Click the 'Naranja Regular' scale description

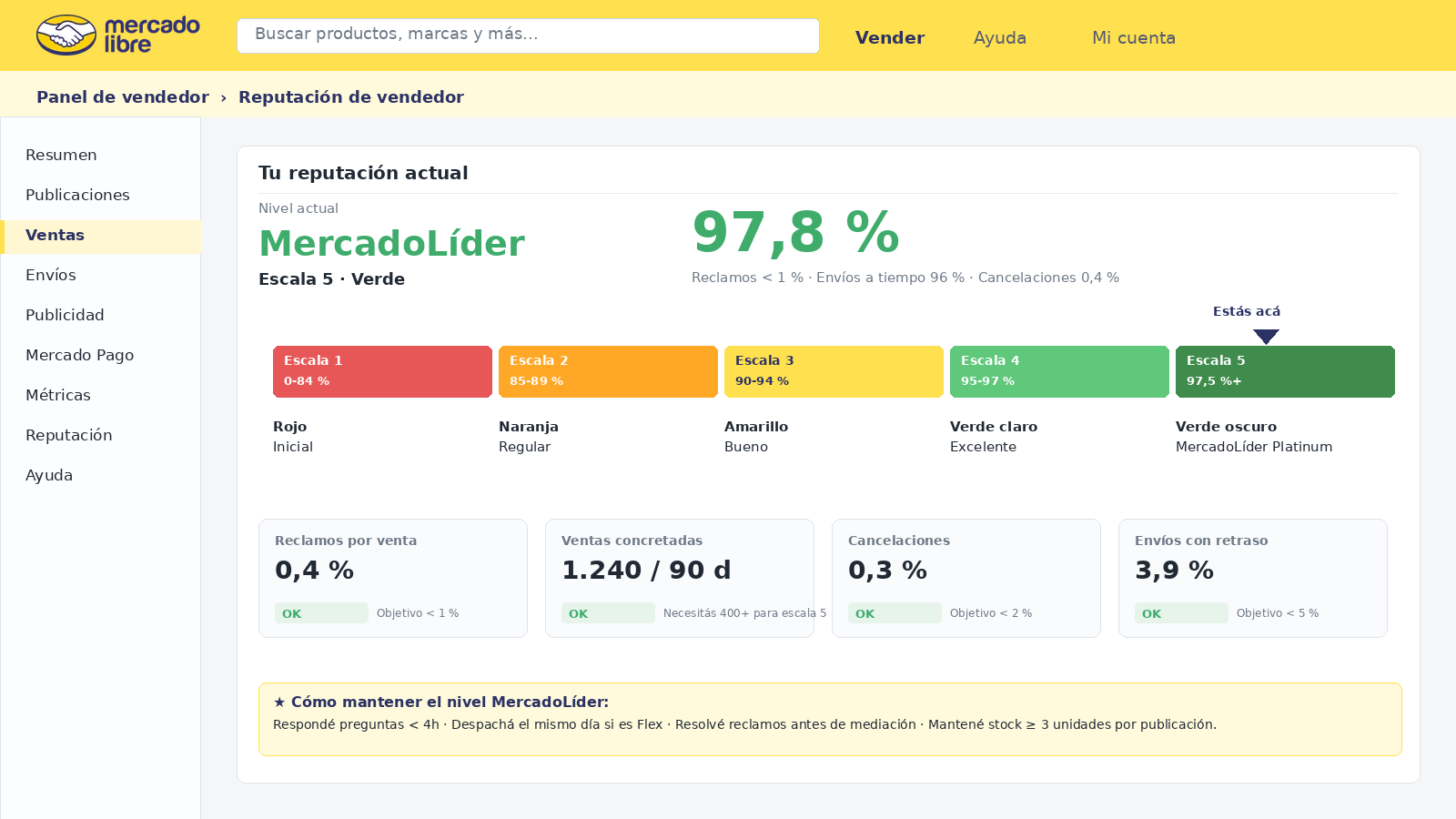[529, 437]
